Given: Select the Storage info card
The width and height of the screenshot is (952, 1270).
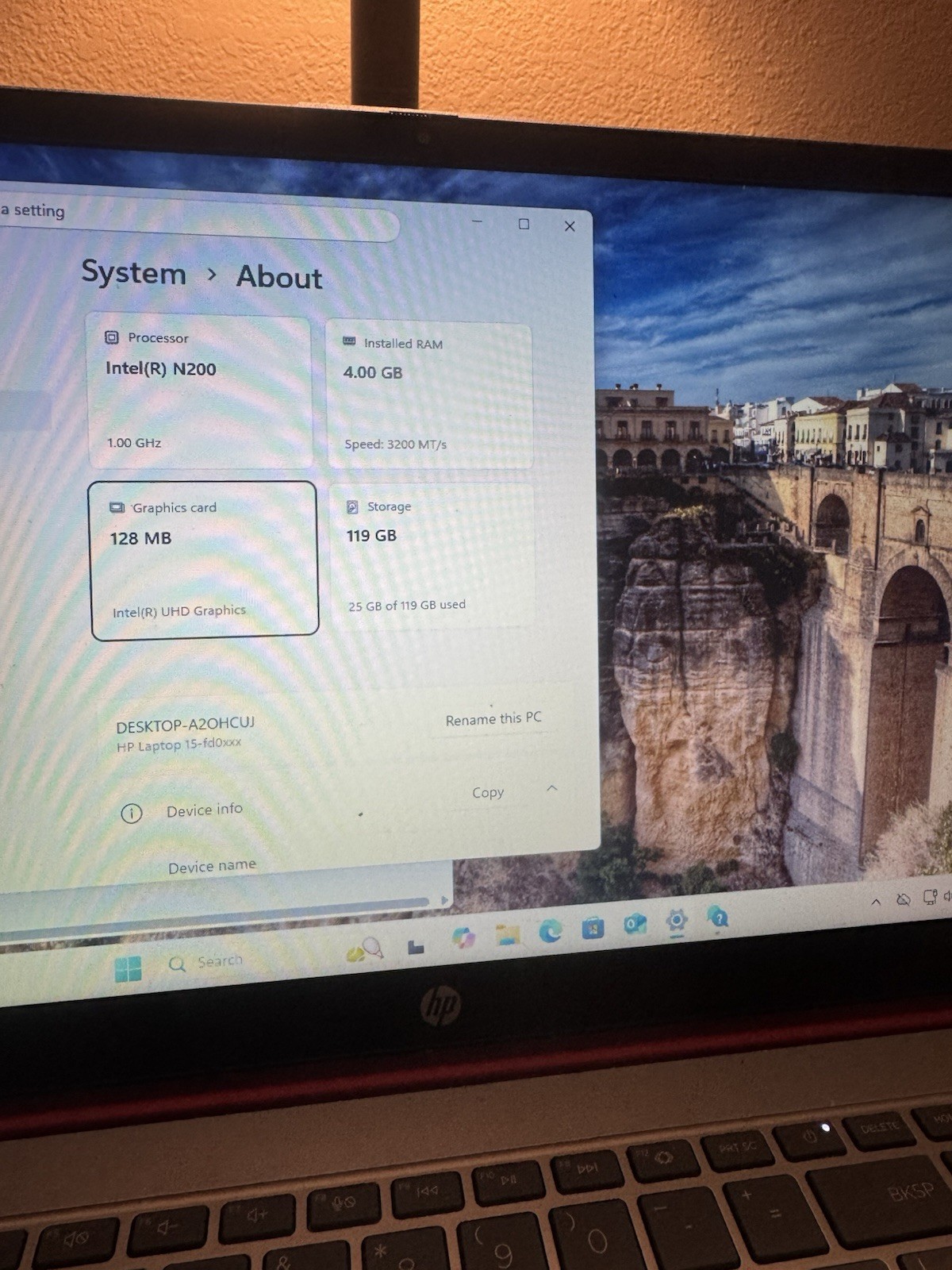Looking at the screenshot, I should [432, 556].
